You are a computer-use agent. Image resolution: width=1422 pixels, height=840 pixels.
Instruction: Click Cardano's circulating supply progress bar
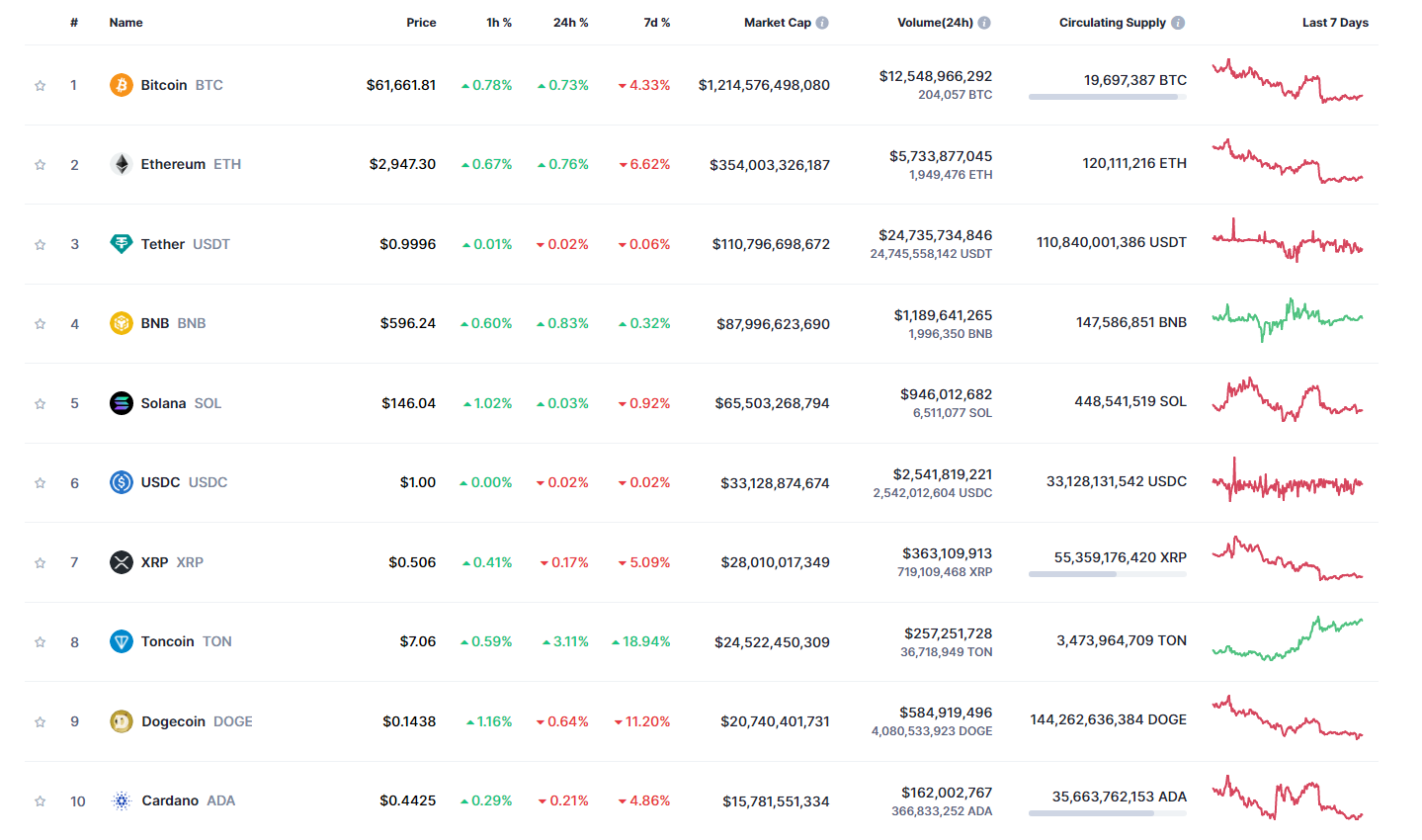(x=1108, y=813)
